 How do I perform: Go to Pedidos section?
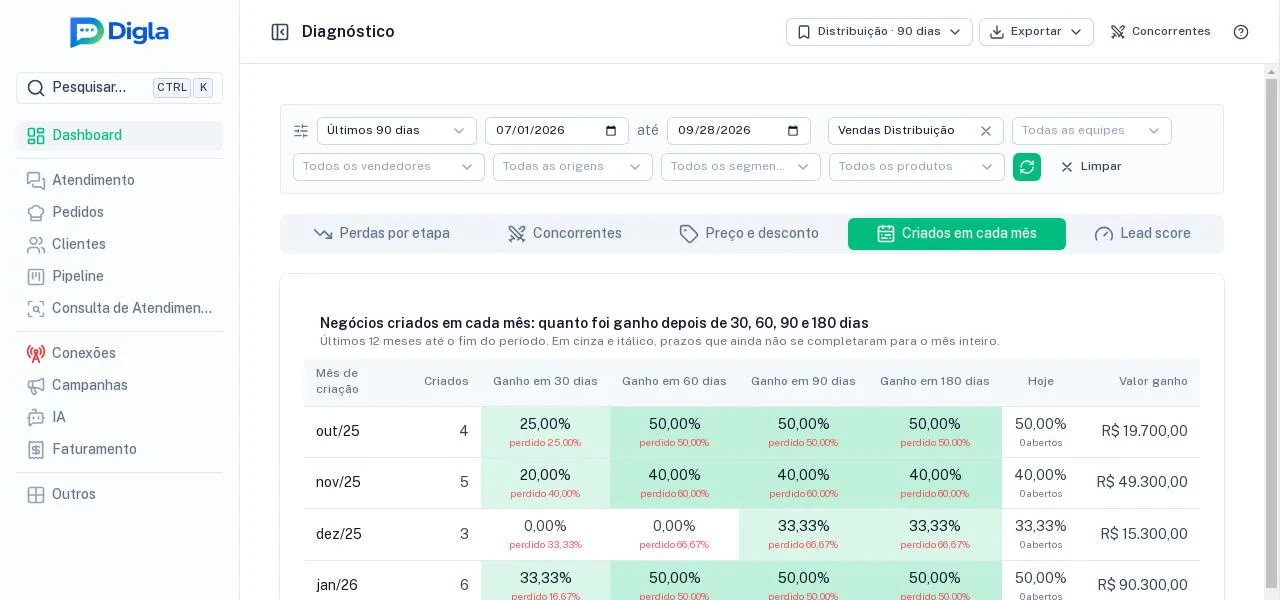119,212
